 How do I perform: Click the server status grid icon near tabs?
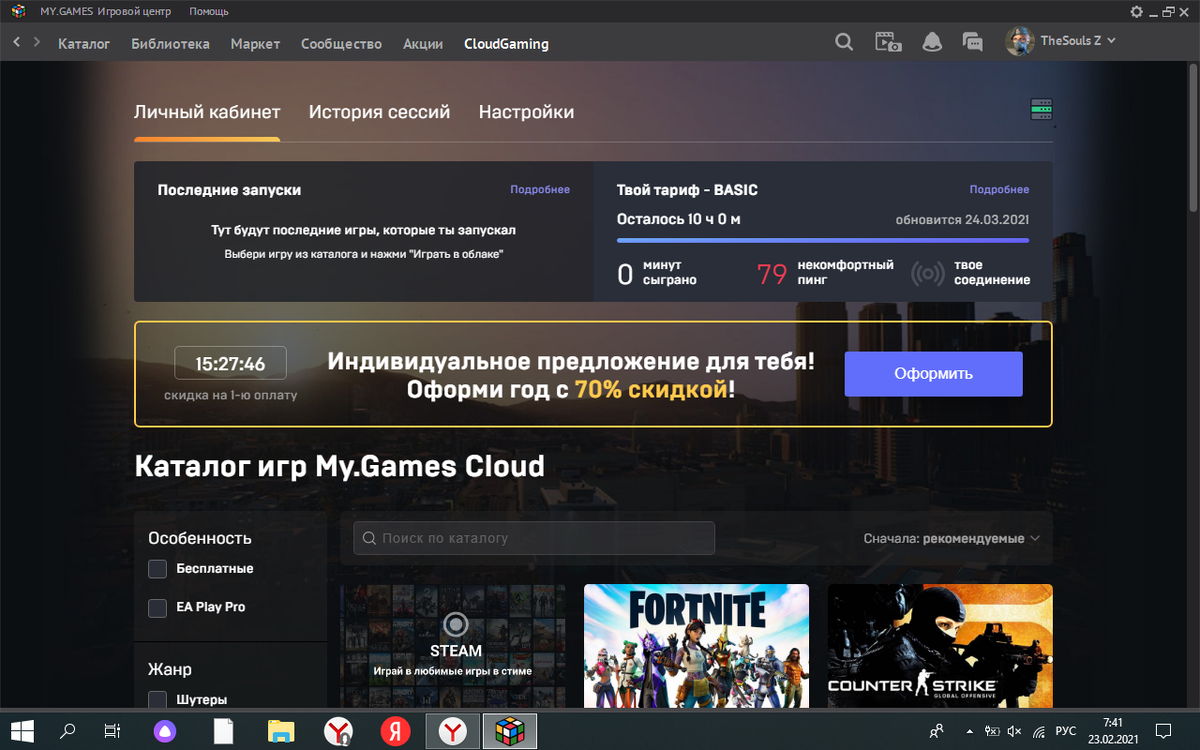tap(1041, 109)
